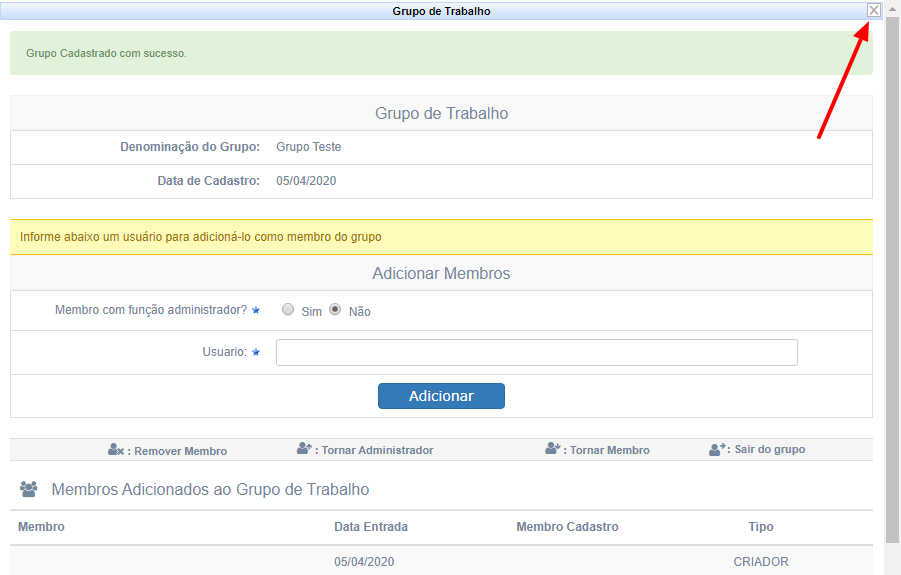The image size is (901, 575).
Task: Click the Tornar Administrador legend icon
Action: pos(305,449)
